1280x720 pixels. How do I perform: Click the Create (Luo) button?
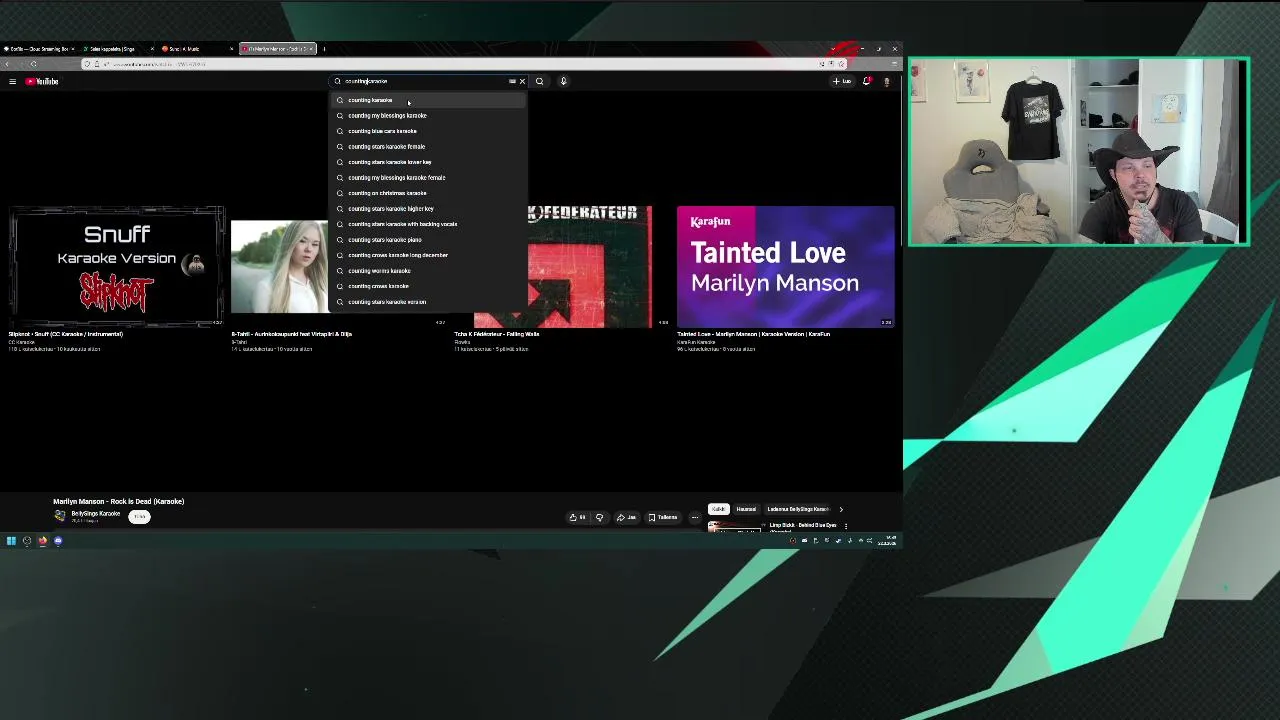(842, 81)
